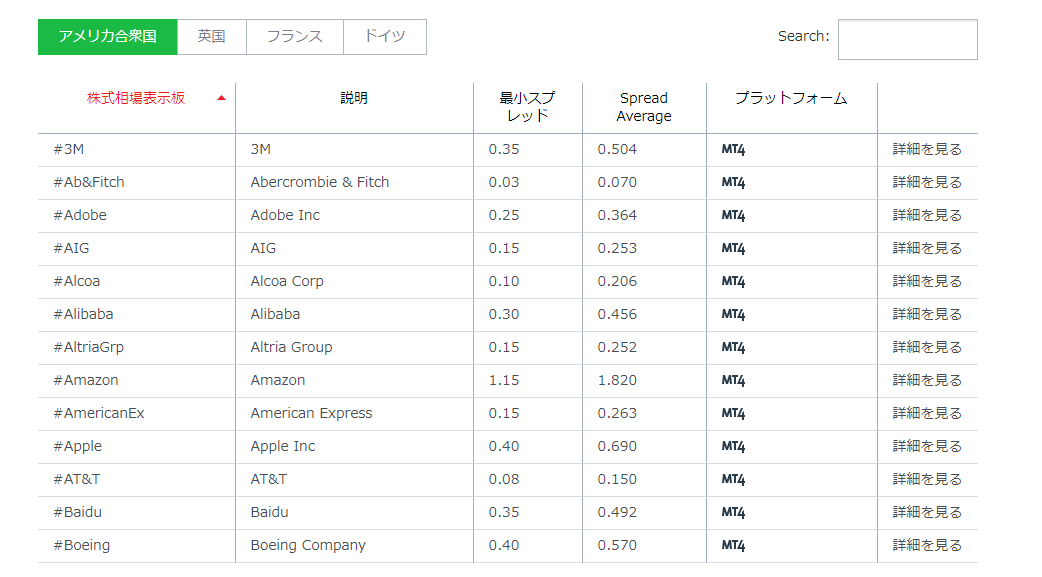This screenshot has width=1042, height=577.
Task: Click Amazon minimum spread value 1.15
Action: pyautogui.click(x=504, y=380)
